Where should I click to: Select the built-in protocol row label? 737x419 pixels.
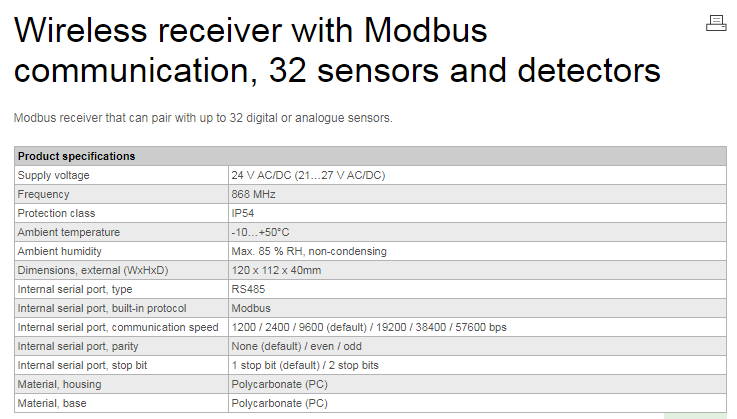[x=102, y=308]
